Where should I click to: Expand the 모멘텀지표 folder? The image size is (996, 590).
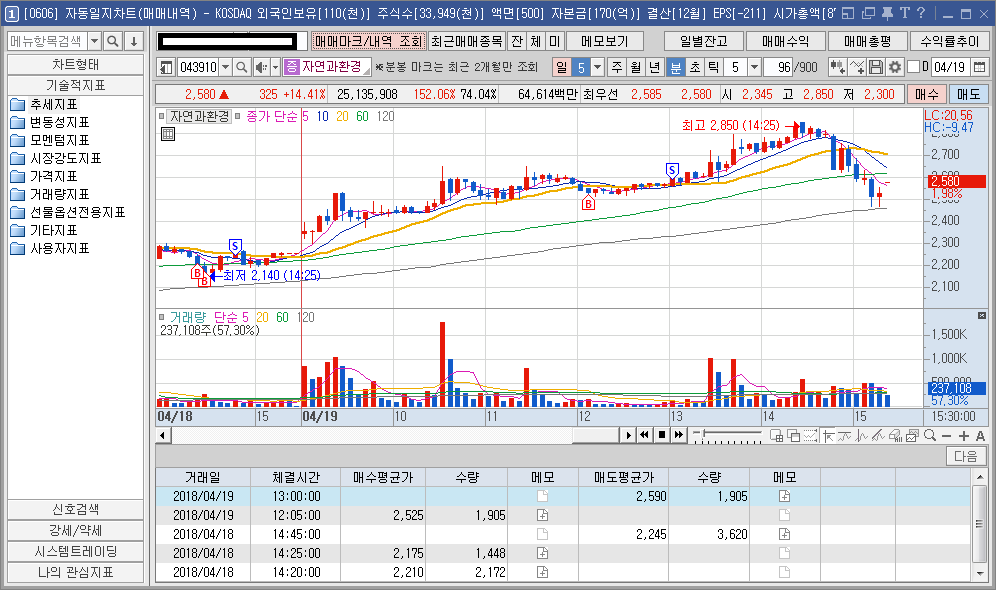tap(50, 140)
